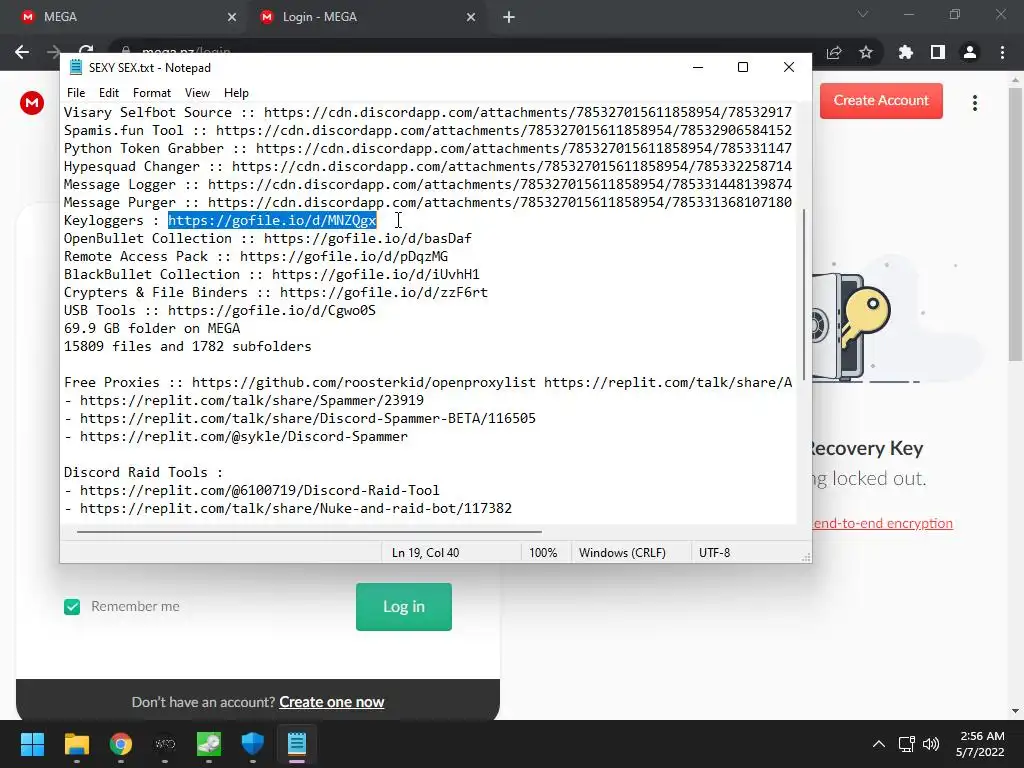
Task: Open Notepad Format menu
Action: coord(152,93)
